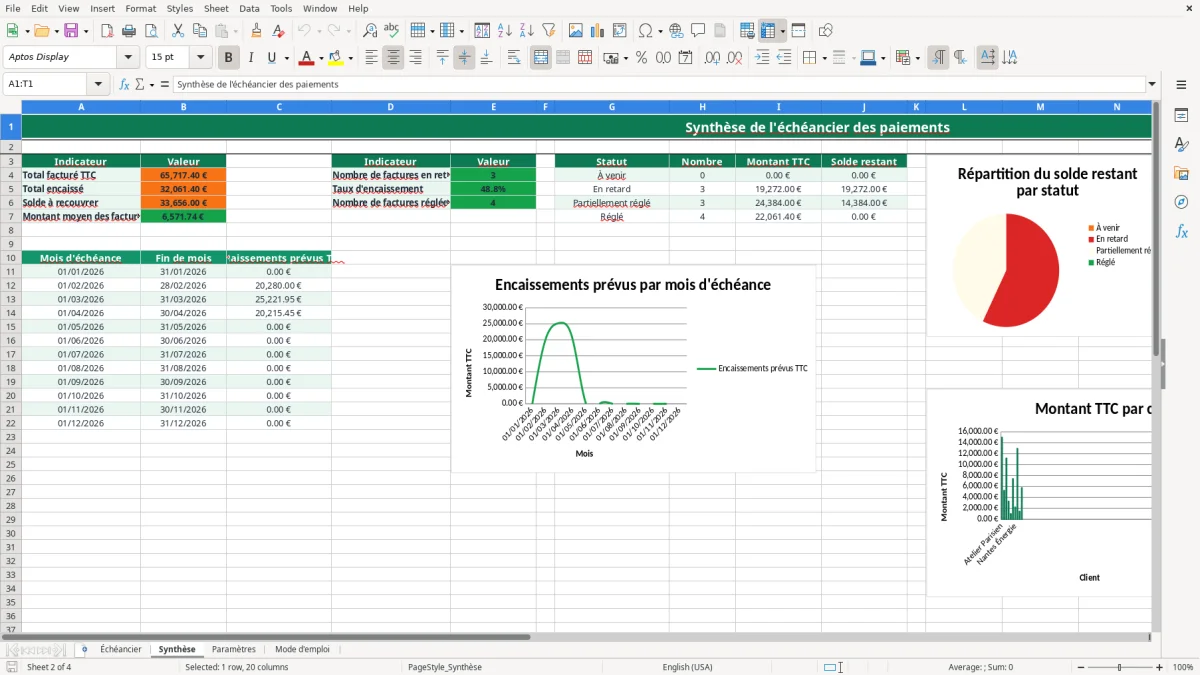The image size is (1200, 675).
Task: Toggle wrap text
Action: point(513,57)
